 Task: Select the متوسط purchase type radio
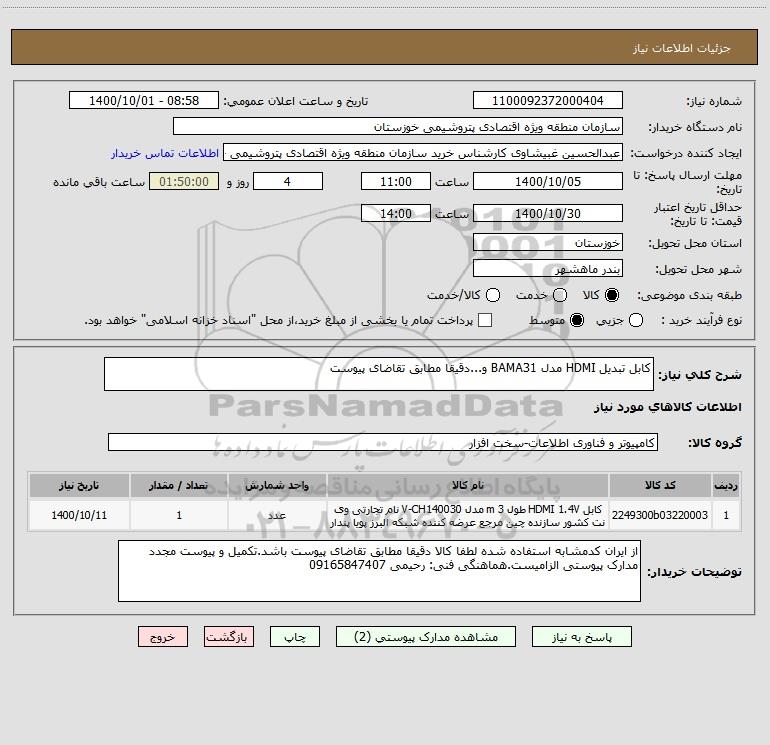click(x=577, y=320)
